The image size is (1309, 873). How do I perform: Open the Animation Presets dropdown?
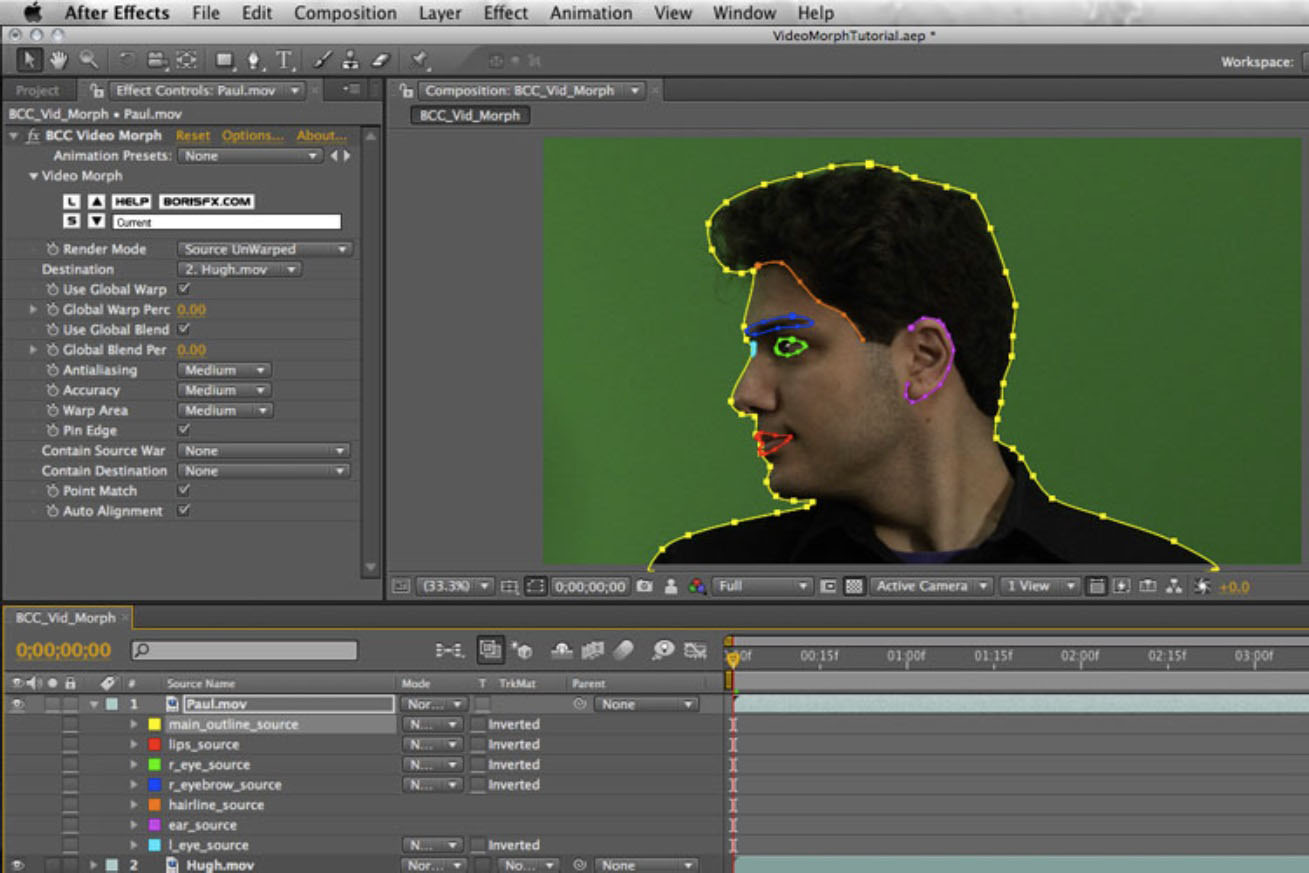[x=250, y=156]
